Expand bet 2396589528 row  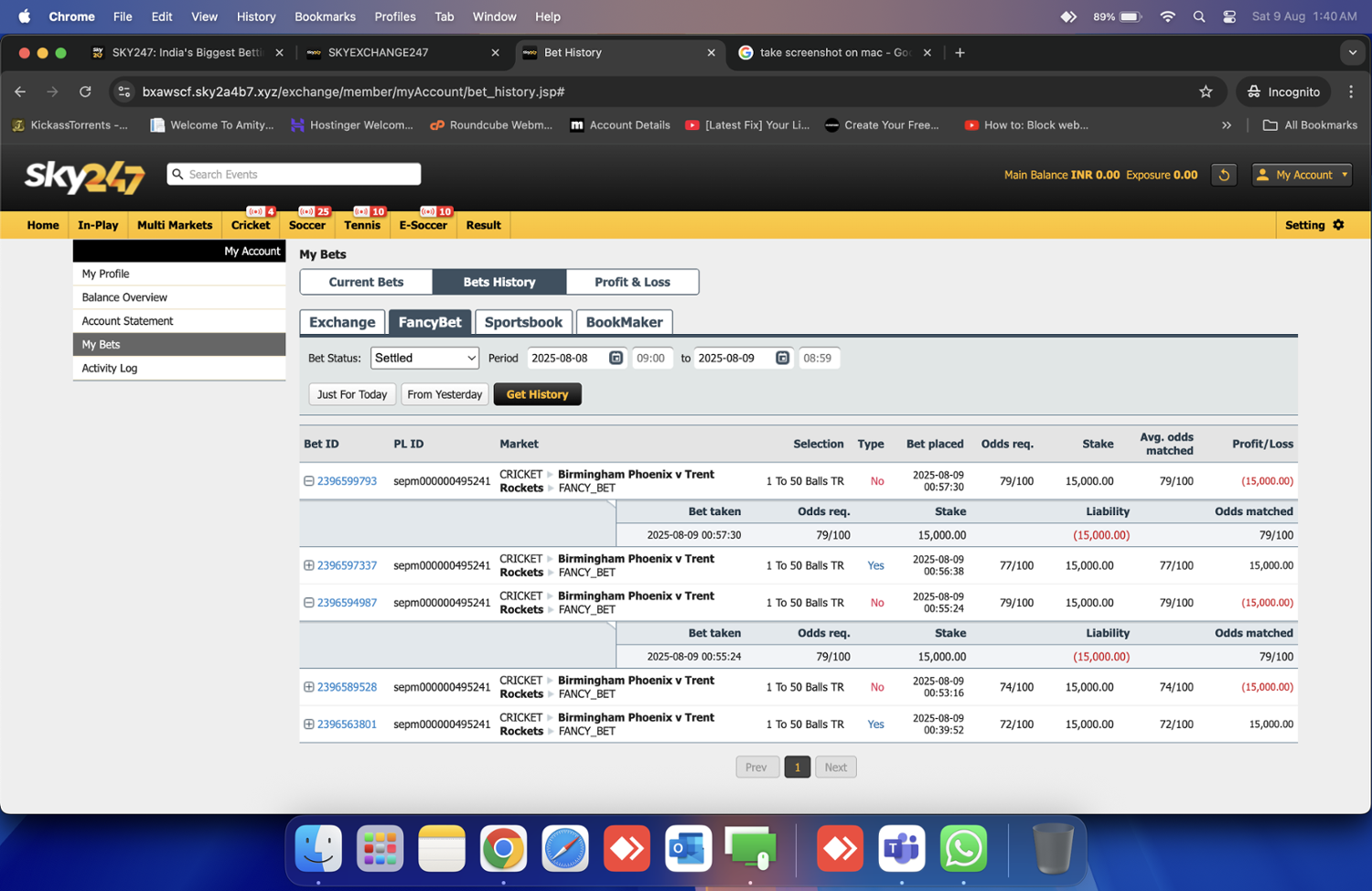[308, 687]
